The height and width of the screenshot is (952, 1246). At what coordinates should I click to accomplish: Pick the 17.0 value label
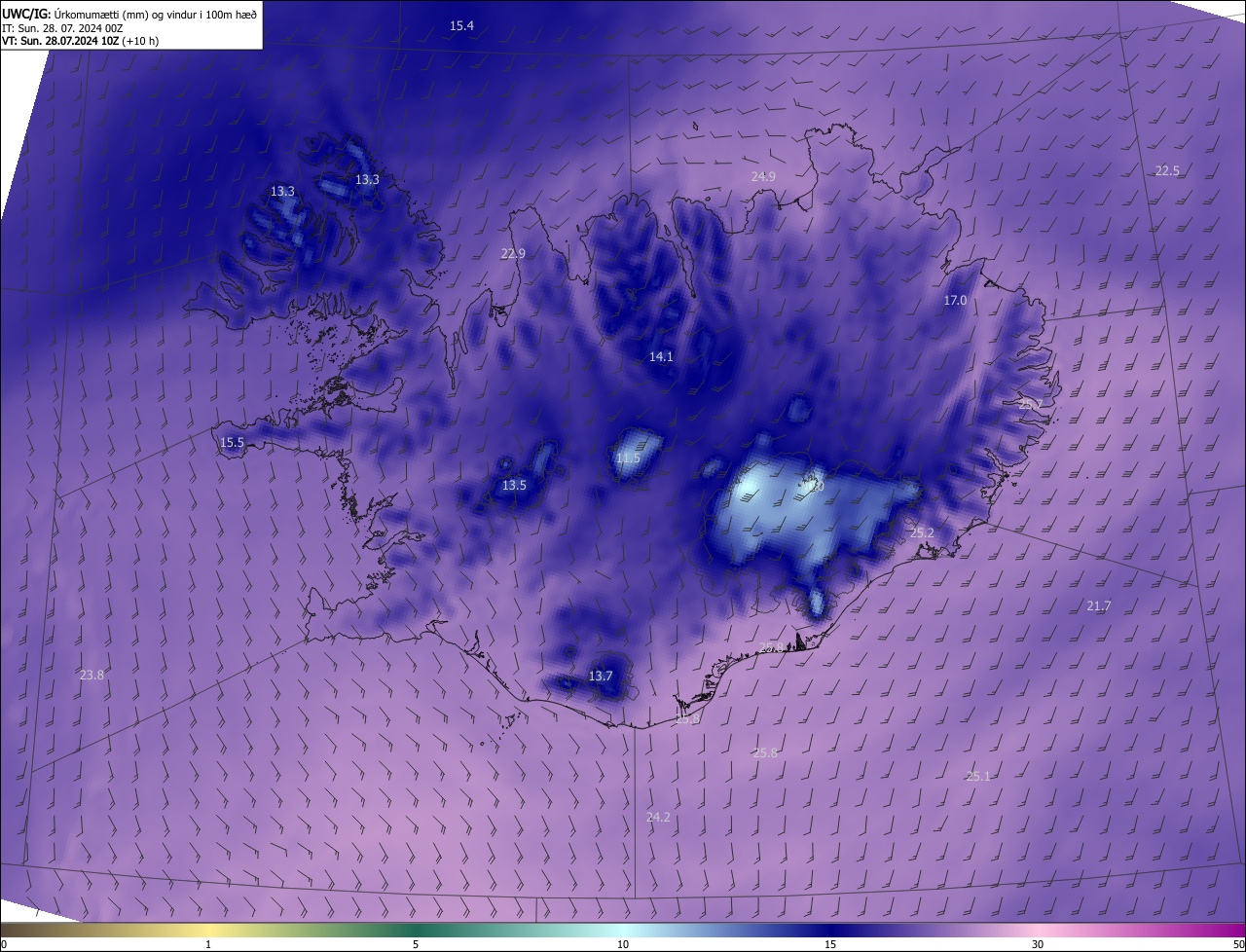pyautogui.click(x=955, y=301)
